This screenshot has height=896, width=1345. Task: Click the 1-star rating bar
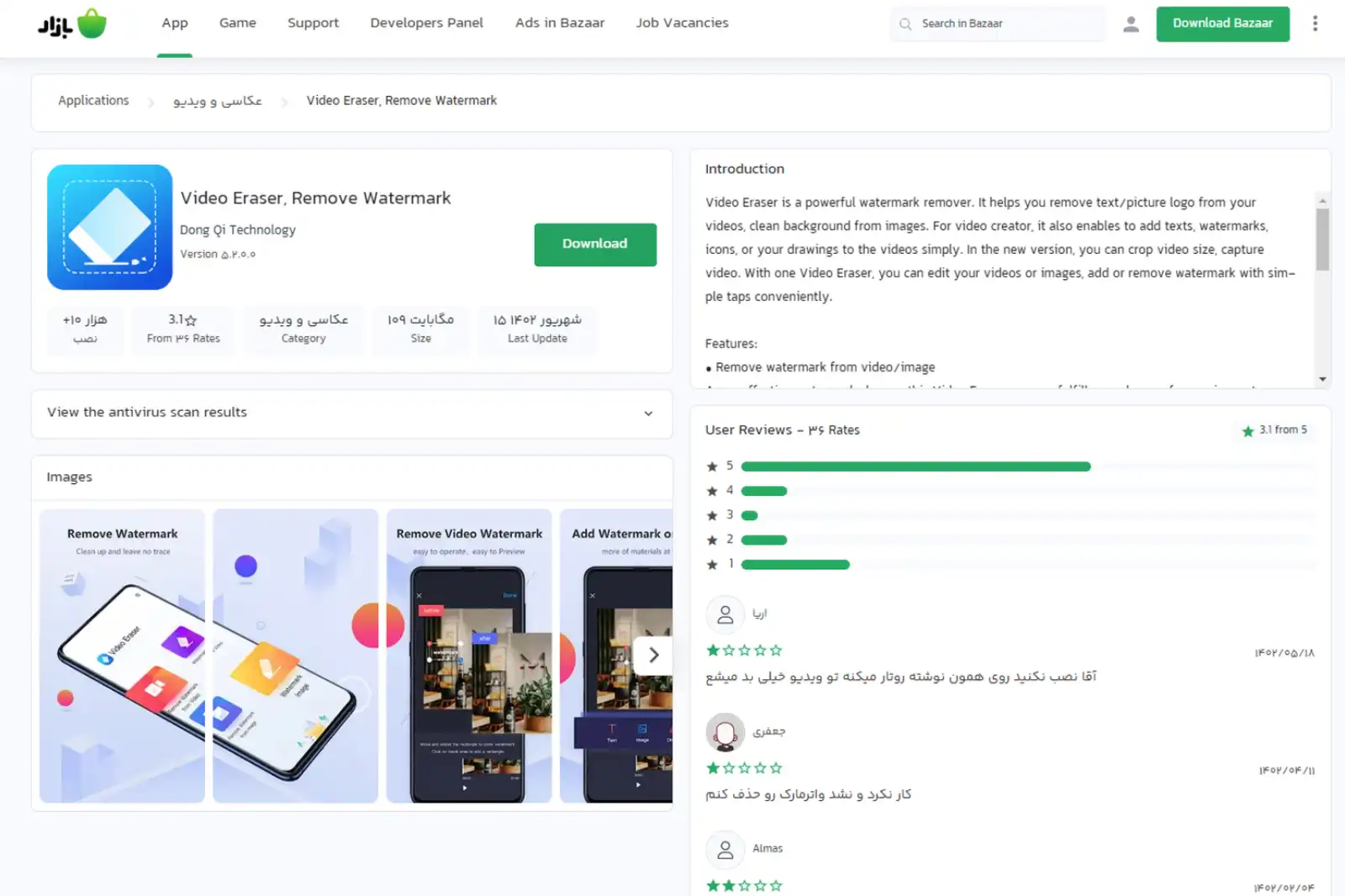click(795, 565)
